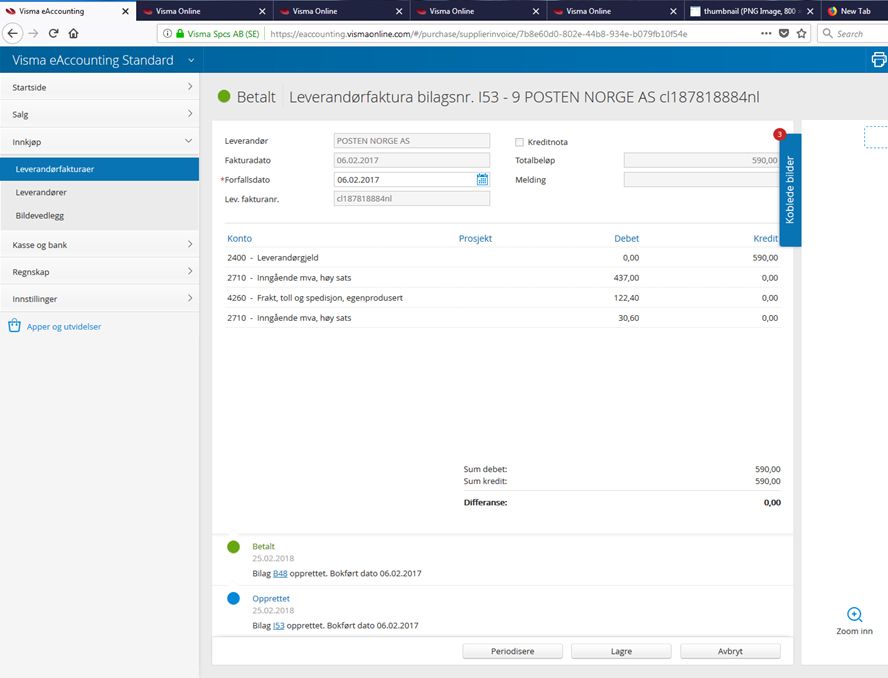
Task: Open the calendar picker for Forfallsdato
Action: [x=482, y=180]
